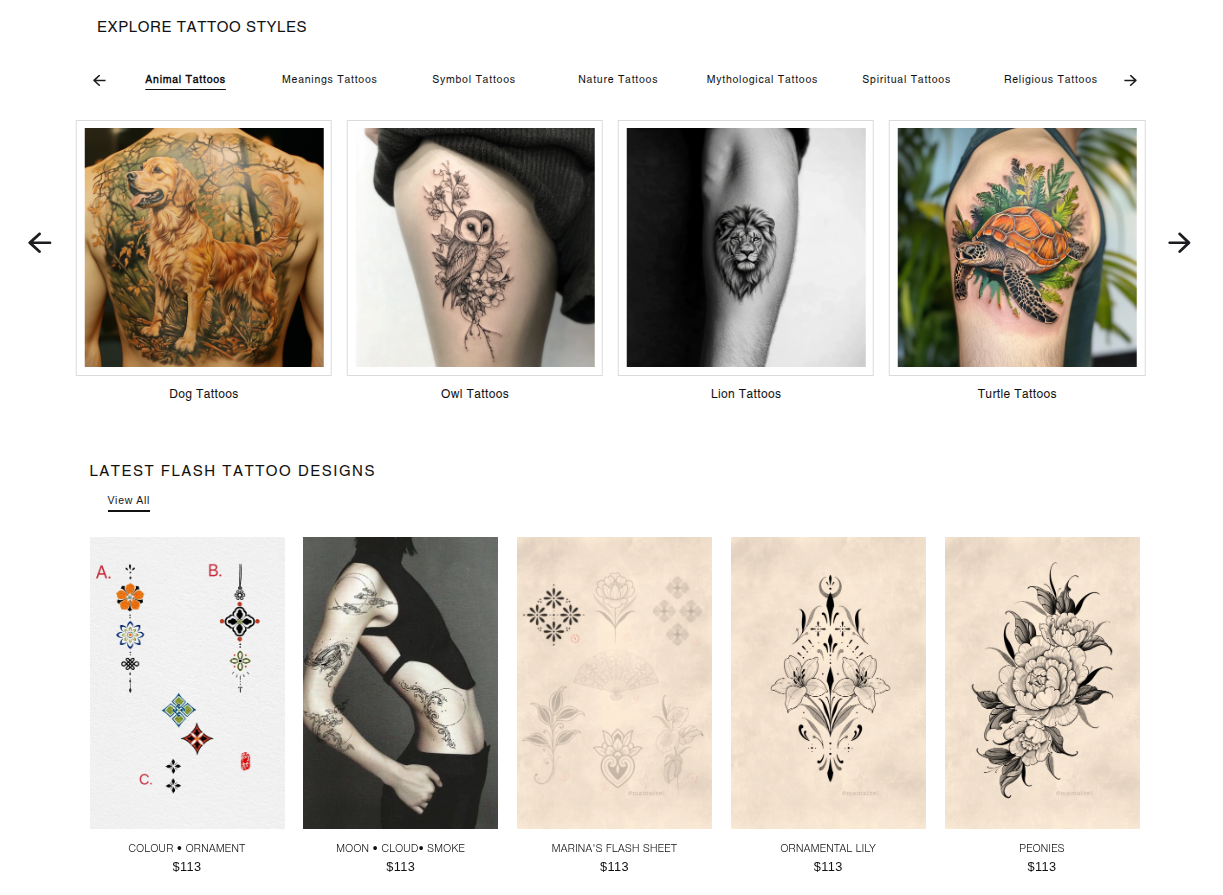The image size is (1223, 895).
Task: Switch to Spiritual Tattoos tab
Action: [906, 79]
